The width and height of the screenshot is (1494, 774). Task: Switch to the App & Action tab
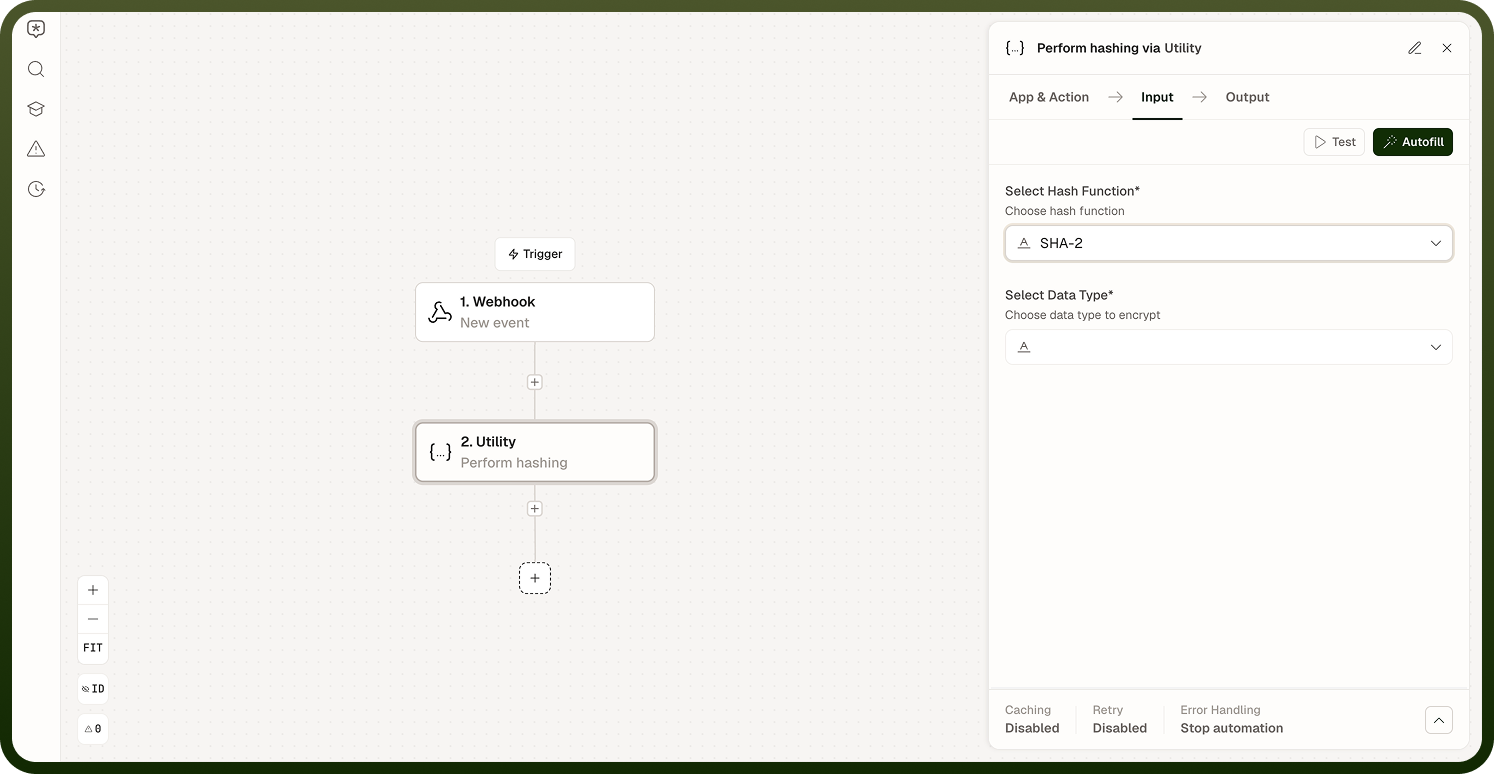coord(1048,97)
